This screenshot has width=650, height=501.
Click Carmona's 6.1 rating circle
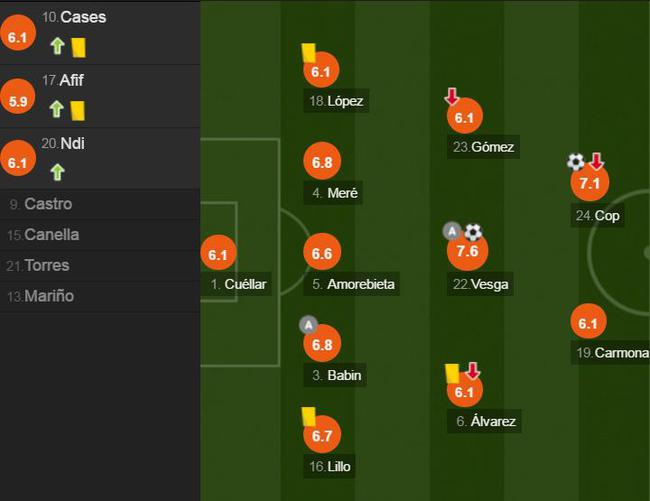pos(588,322)
